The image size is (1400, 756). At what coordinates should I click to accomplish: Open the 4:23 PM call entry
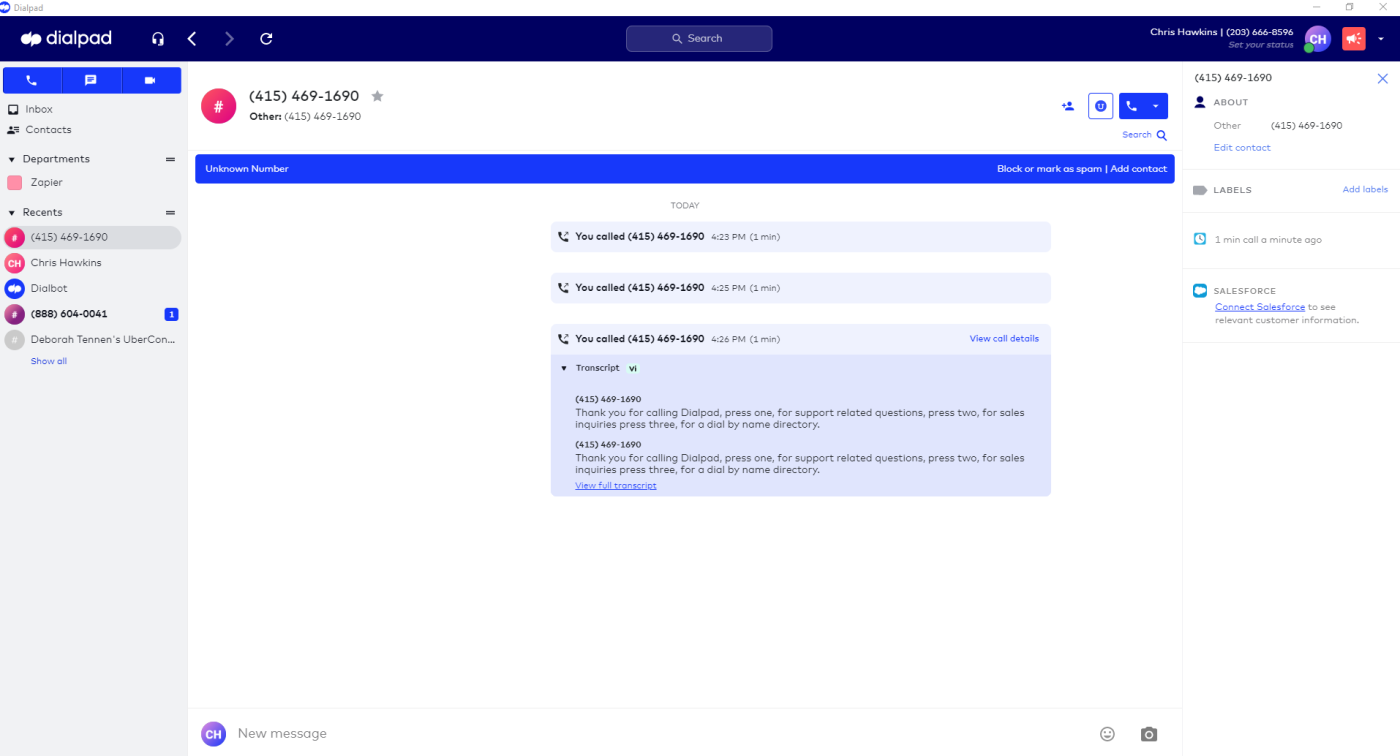800,237
